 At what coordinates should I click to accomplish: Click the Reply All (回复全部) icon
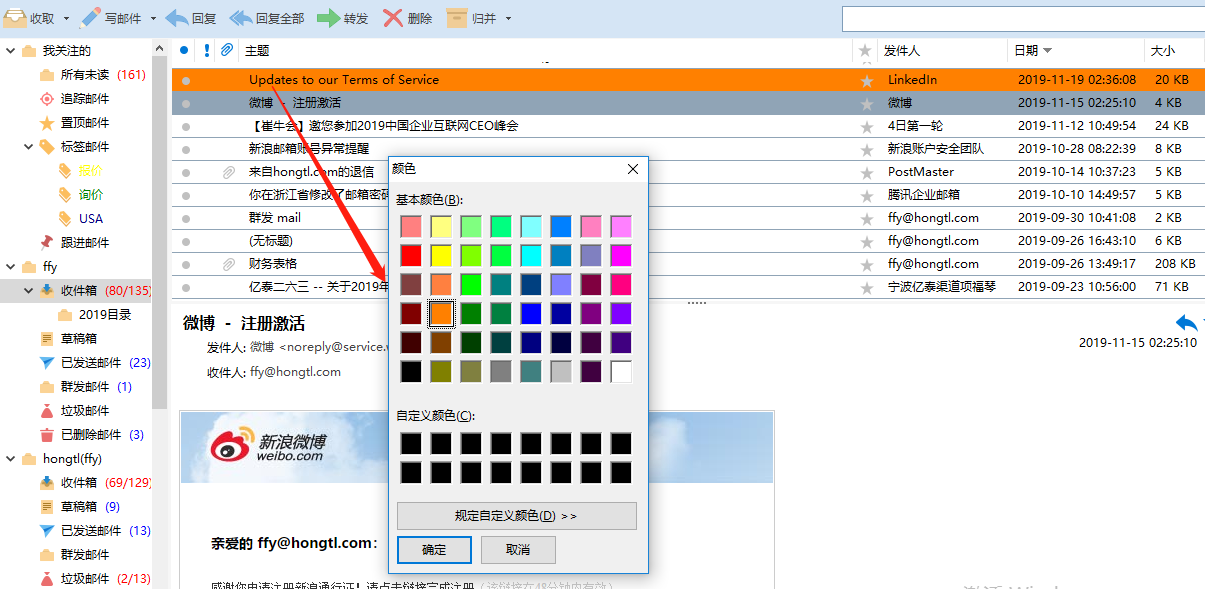pyautogui.click(x=241, y=18)
